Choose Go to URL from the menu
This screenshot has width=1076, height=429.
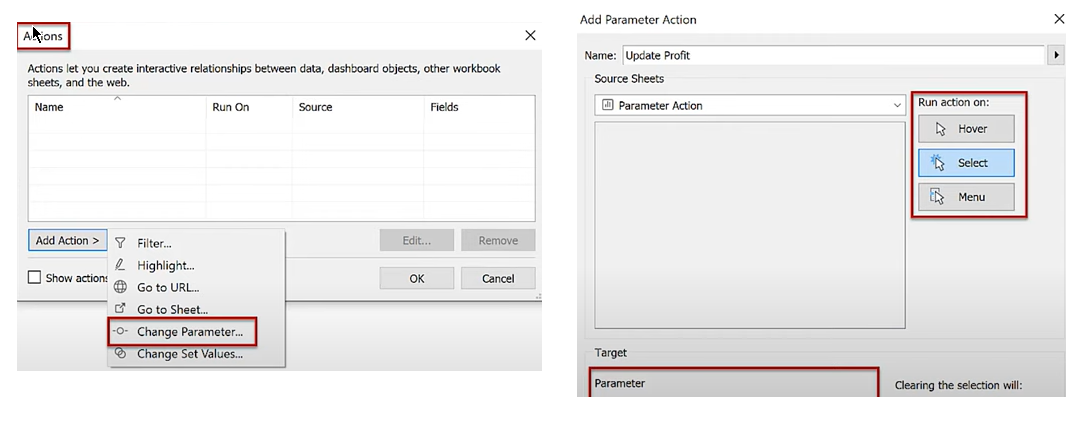pyautogui.click(x=168, y=287)
